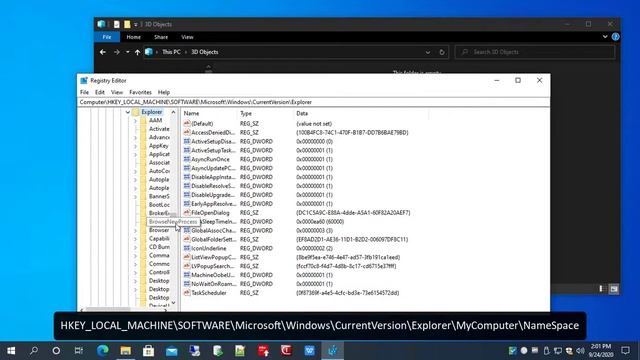Select the MachineOobeU... DWORD icon
640x360 pixels.
187,275
